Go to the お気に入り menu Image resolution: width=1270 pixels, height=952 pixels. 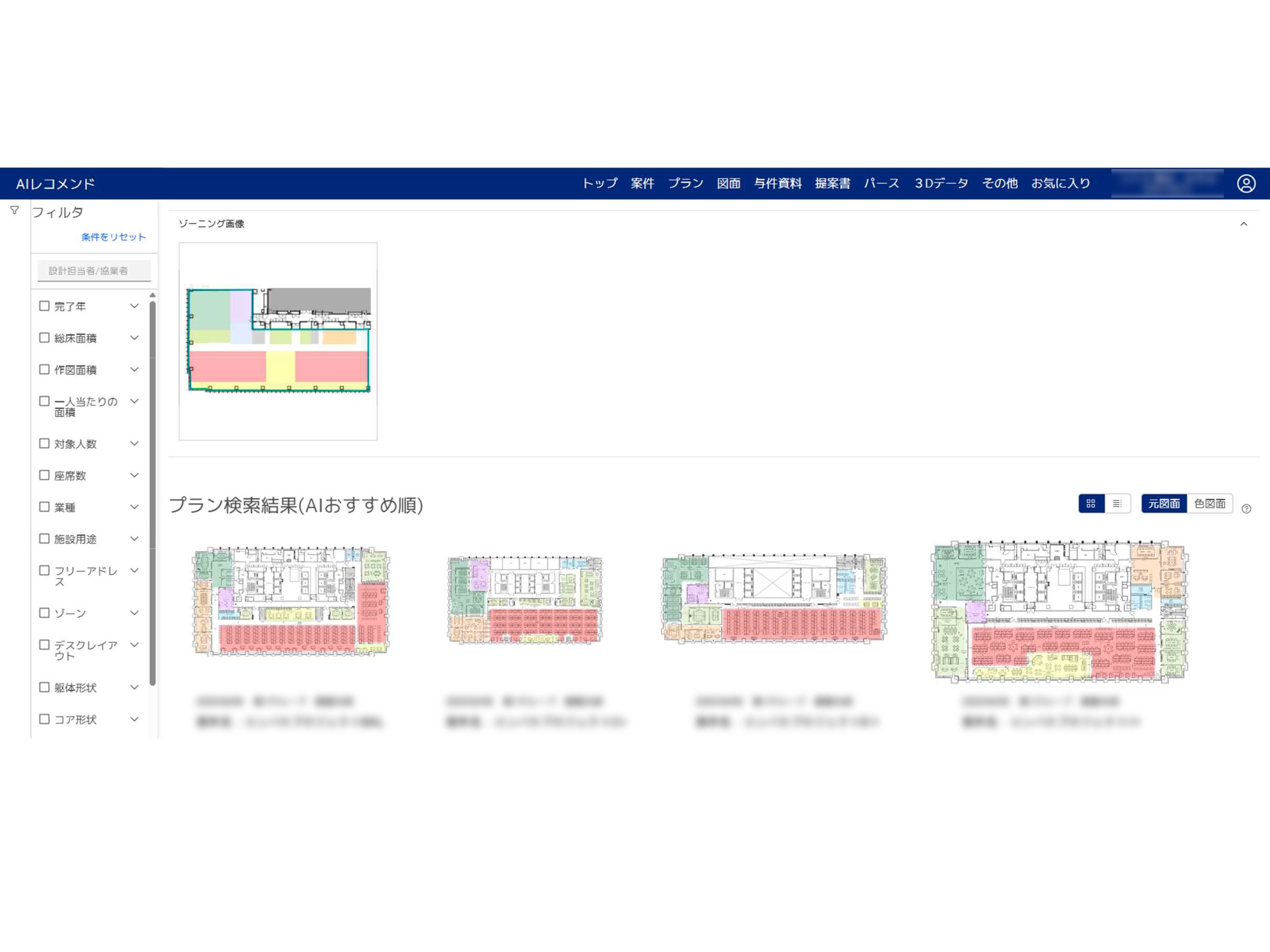(x=1060, y=184)
